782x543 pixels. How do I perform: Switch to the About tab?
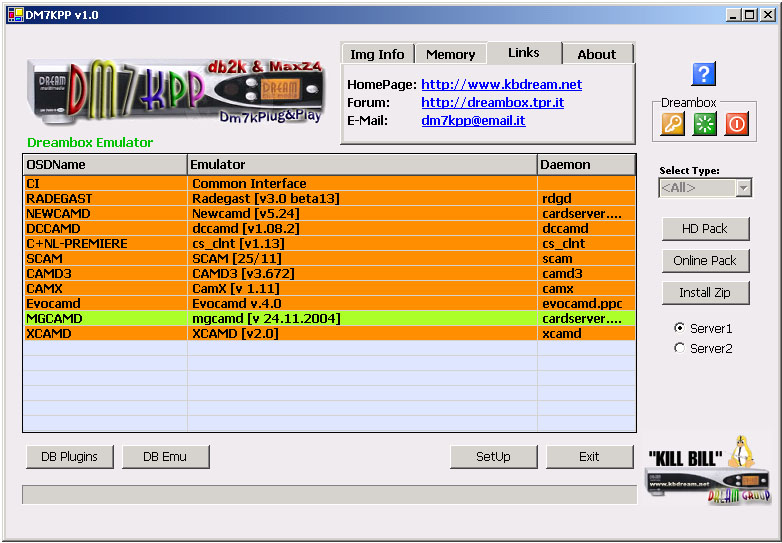coord(597,54)
